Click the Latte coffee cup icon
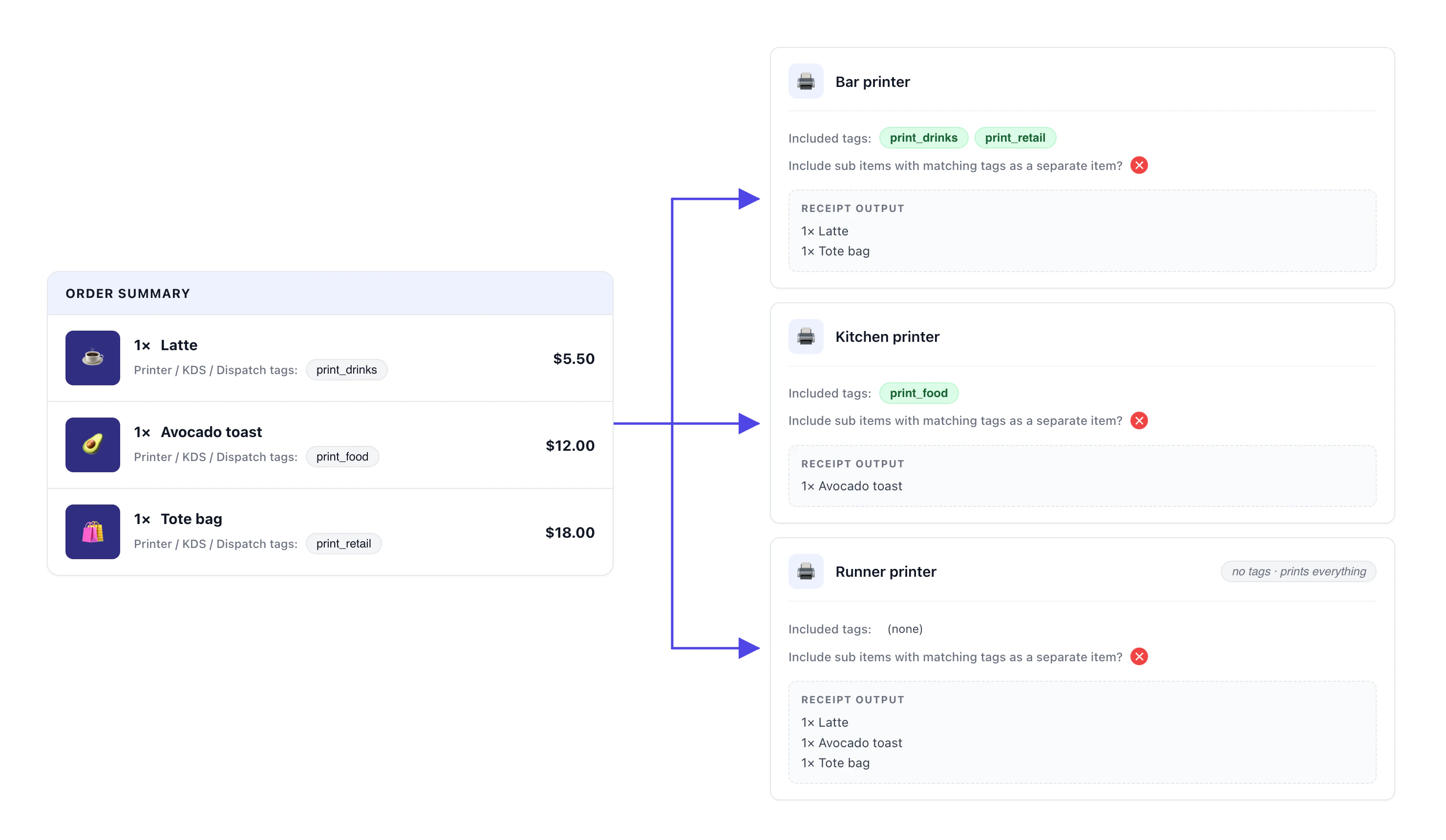Screen dimensions: 1446x840 92,357
